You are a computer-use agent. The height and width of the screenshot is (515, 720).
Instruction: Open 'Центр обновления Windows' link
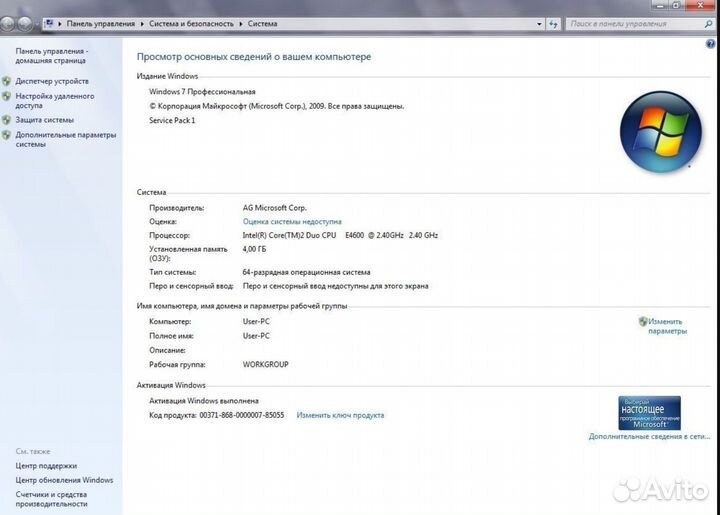(x=64, y=480)
